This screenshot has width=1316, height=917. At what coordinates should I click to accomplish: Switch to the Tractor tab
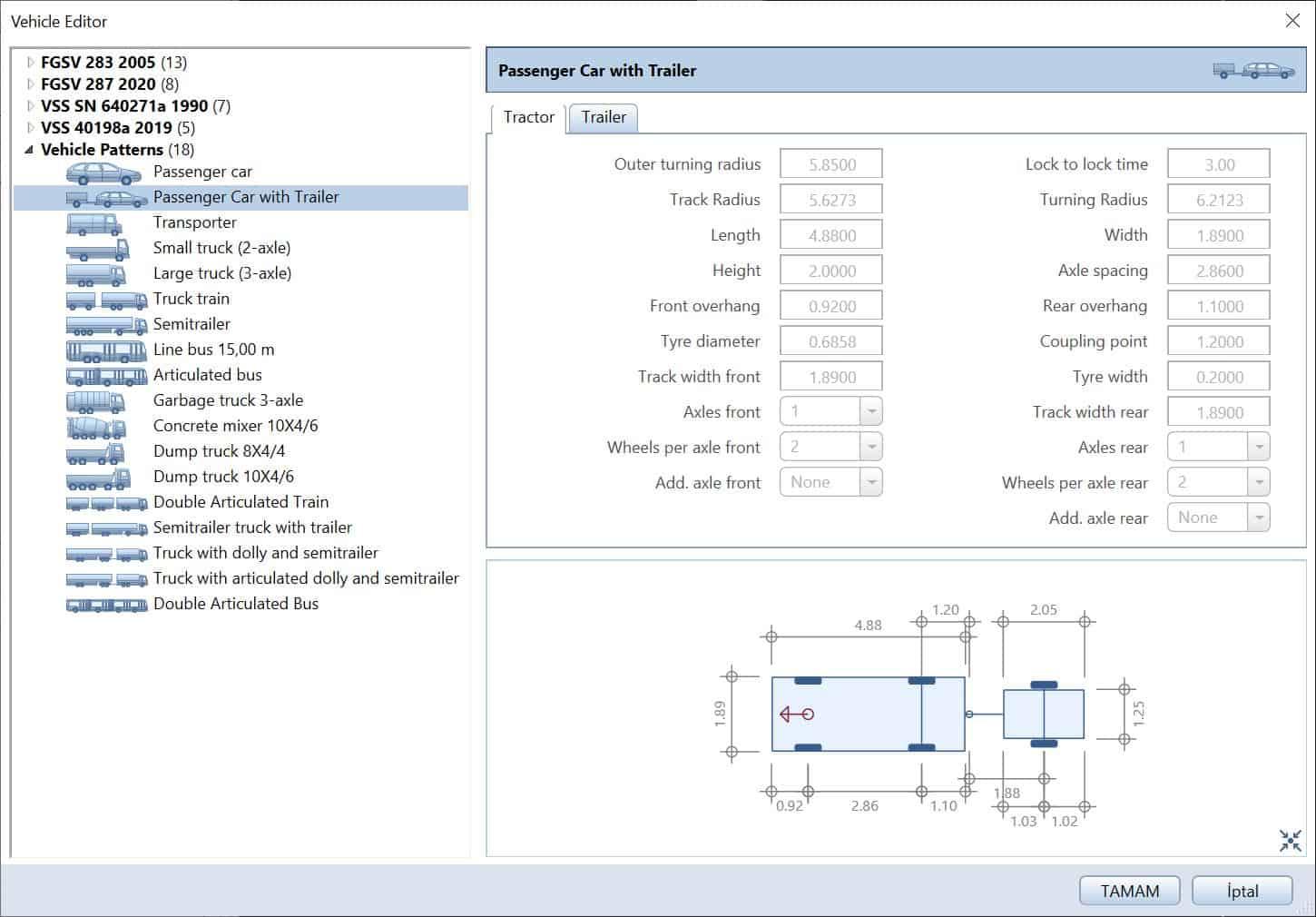(528, 117)
